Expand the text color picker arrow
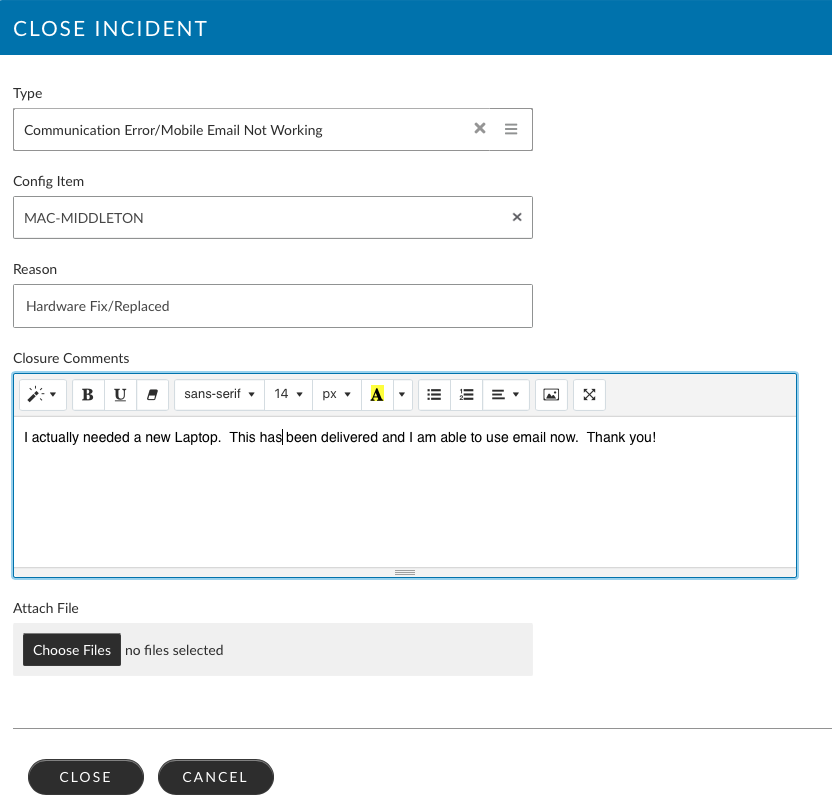The width and height of the screenshot is (832, 808). point(402,395)
